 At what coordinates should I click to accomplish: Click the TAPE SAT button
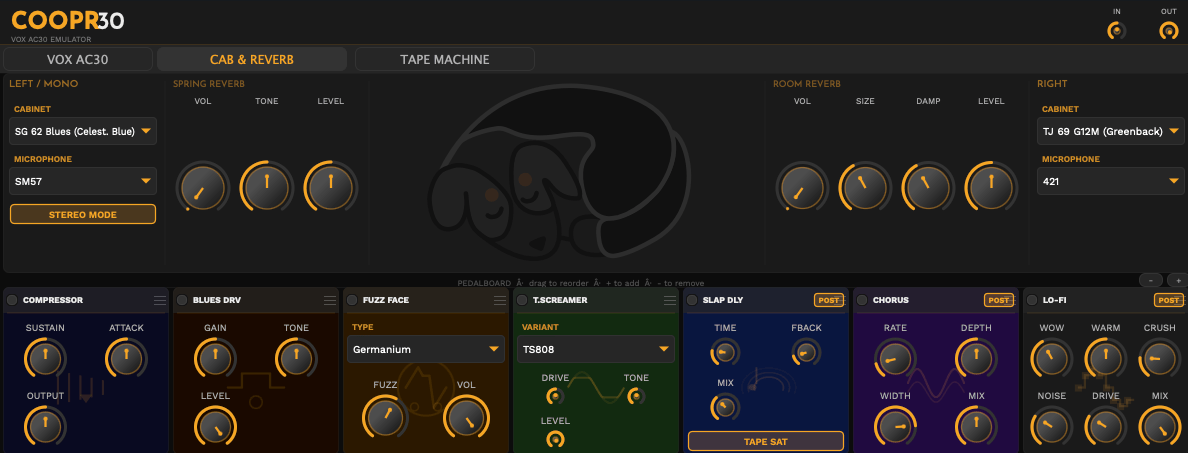[x=765, y=441]
